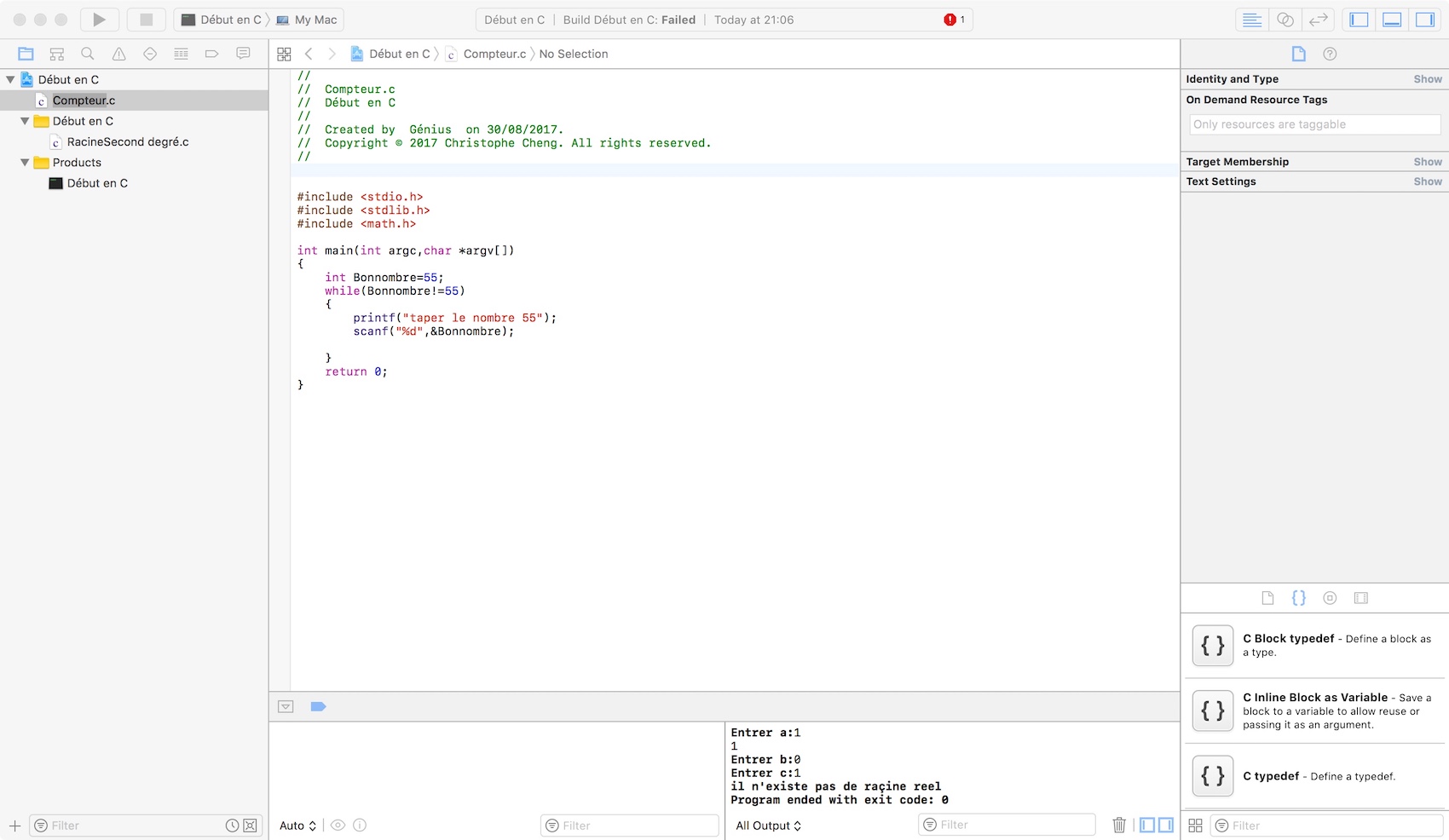The width and height of the screenshot is (1449, 840).
Task: Open the object library
Action: (1330, 598)
